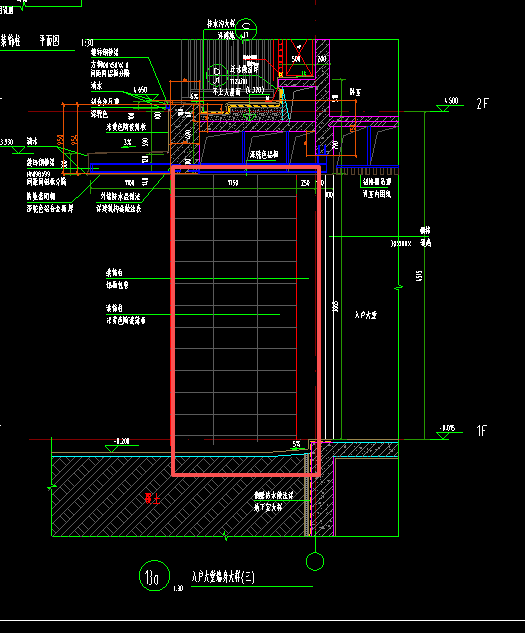525x633 pixels.
Task: Click the 地下室大样 annotation
Action: (x=268, y=507)
